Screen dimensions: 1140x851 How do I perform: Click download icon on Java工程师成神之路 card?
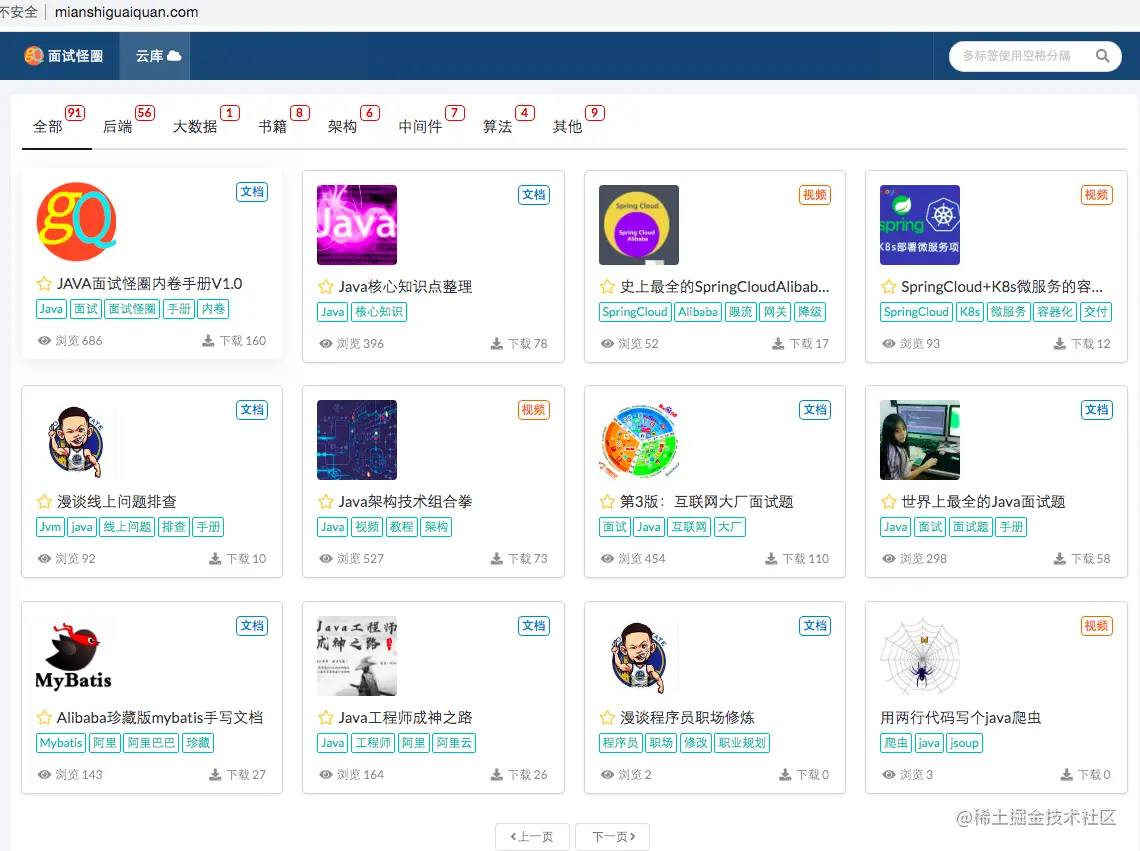(497, 775)
